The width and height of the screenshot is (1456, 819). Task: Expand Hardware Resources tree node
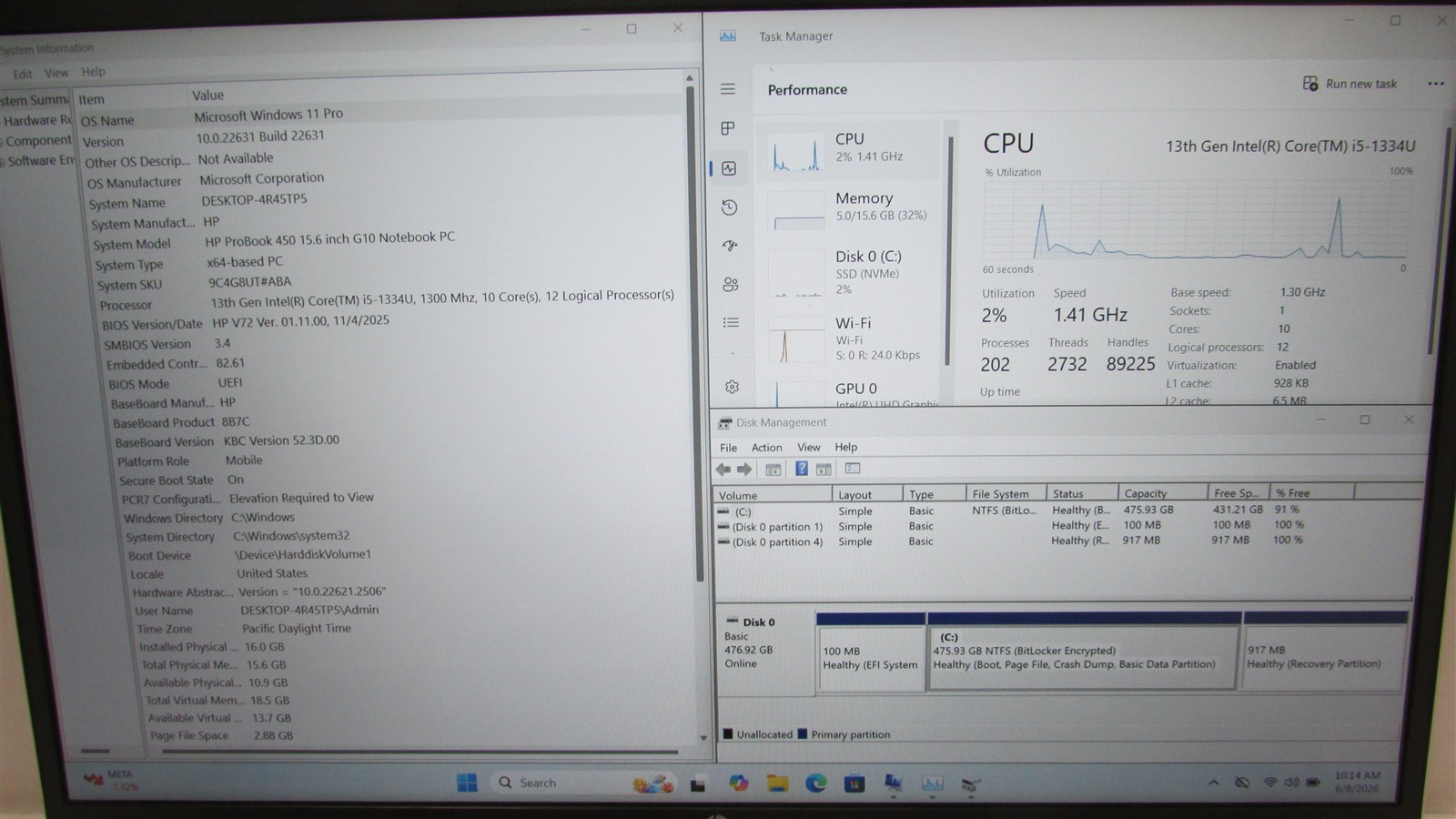(36, 120)
